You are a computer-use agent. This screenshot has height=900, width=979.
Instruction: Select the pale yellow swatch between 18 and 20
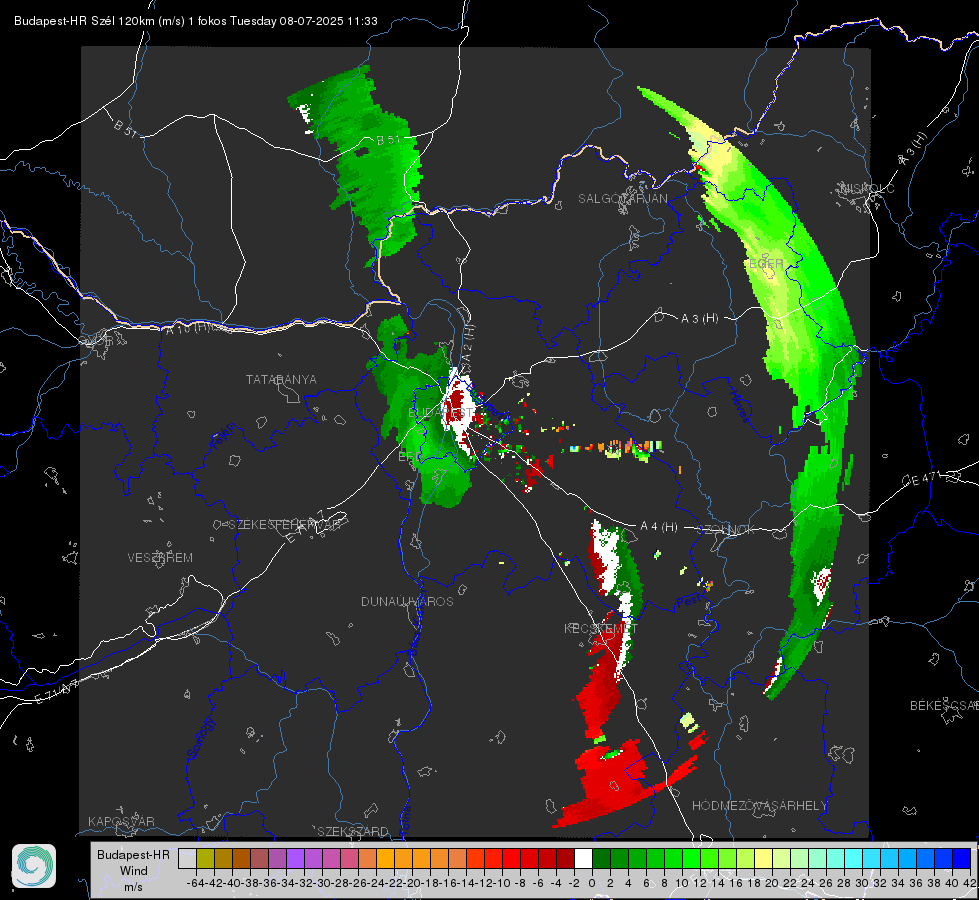tap(764, 859)
